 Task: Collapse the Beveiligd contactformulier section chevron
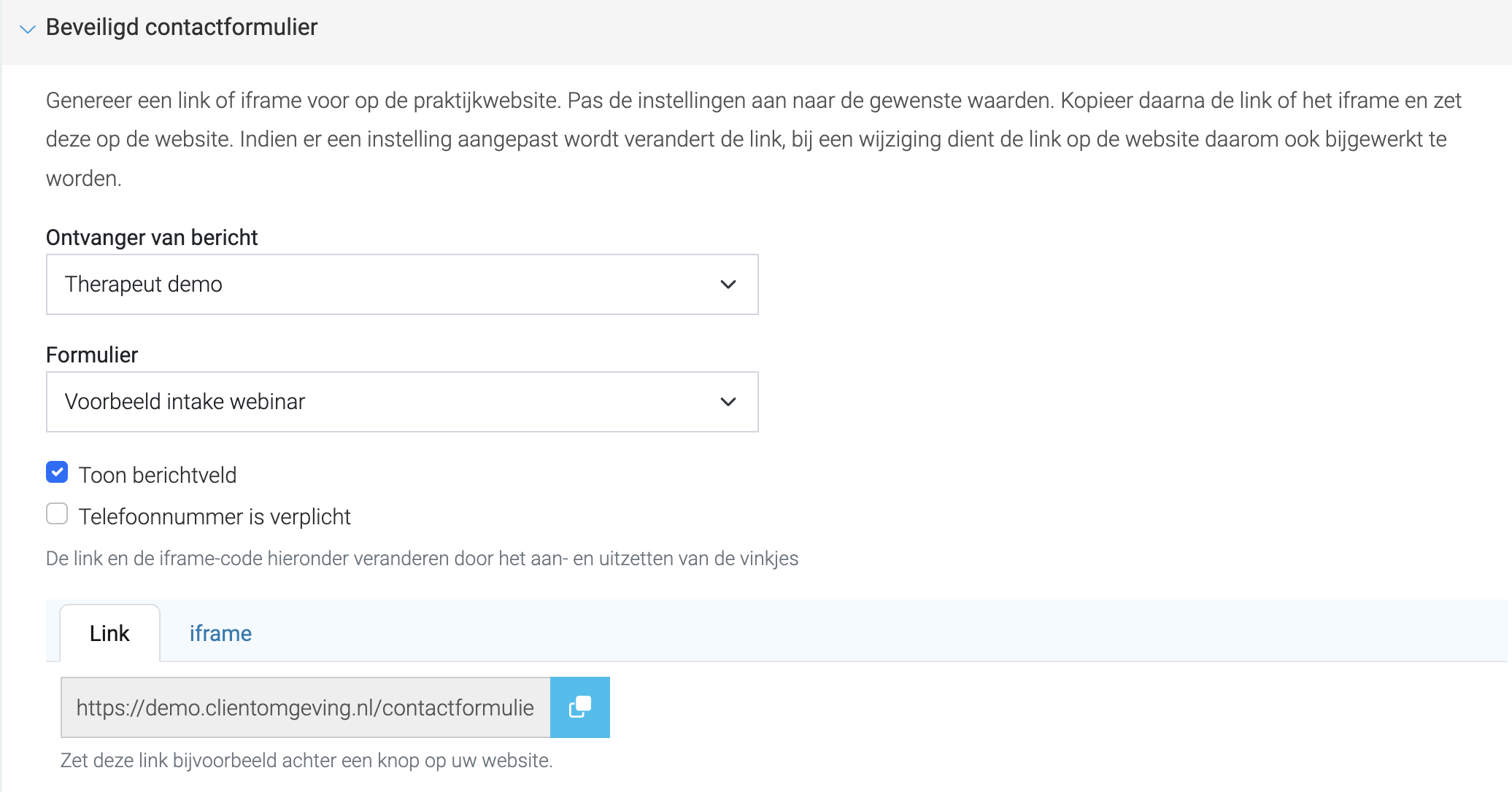[28, 29]
